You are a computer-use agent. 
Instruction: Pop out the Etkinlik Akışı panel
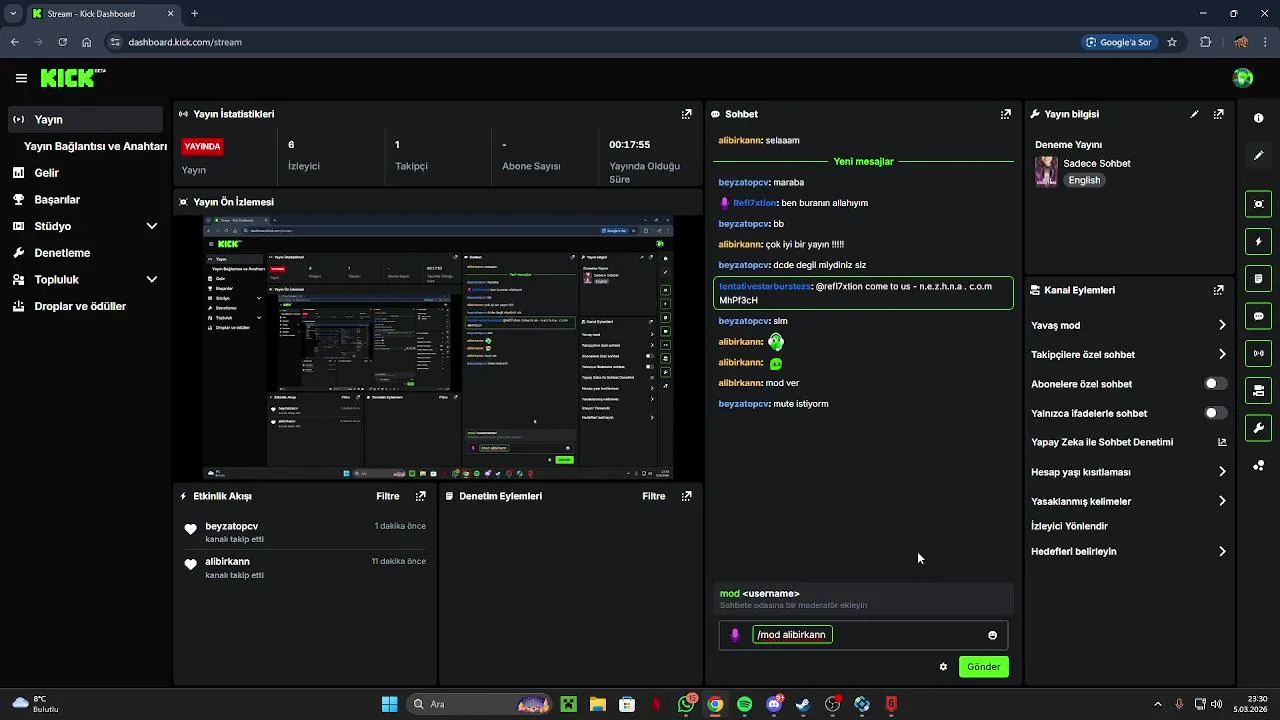[x=420, y=496]
